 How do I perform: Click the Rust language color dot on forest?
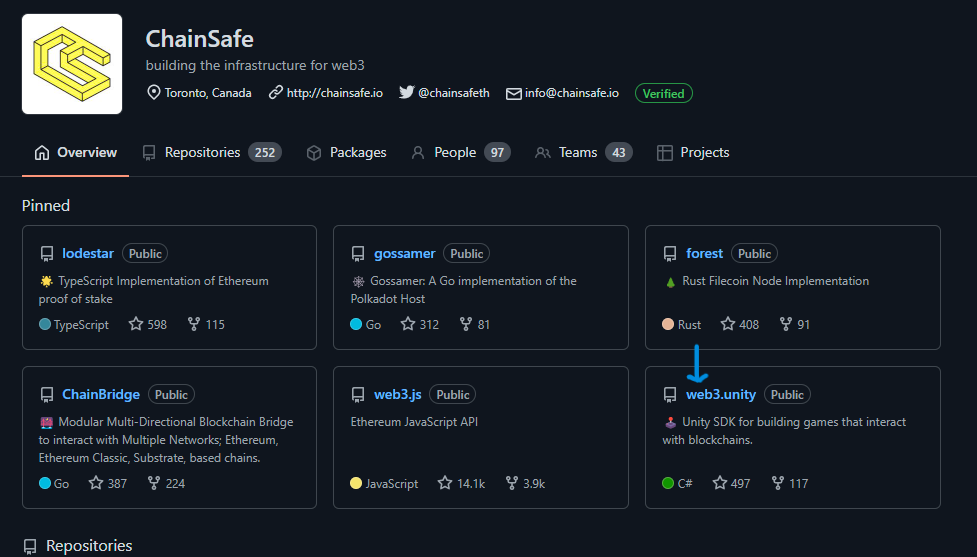point(668,324)
